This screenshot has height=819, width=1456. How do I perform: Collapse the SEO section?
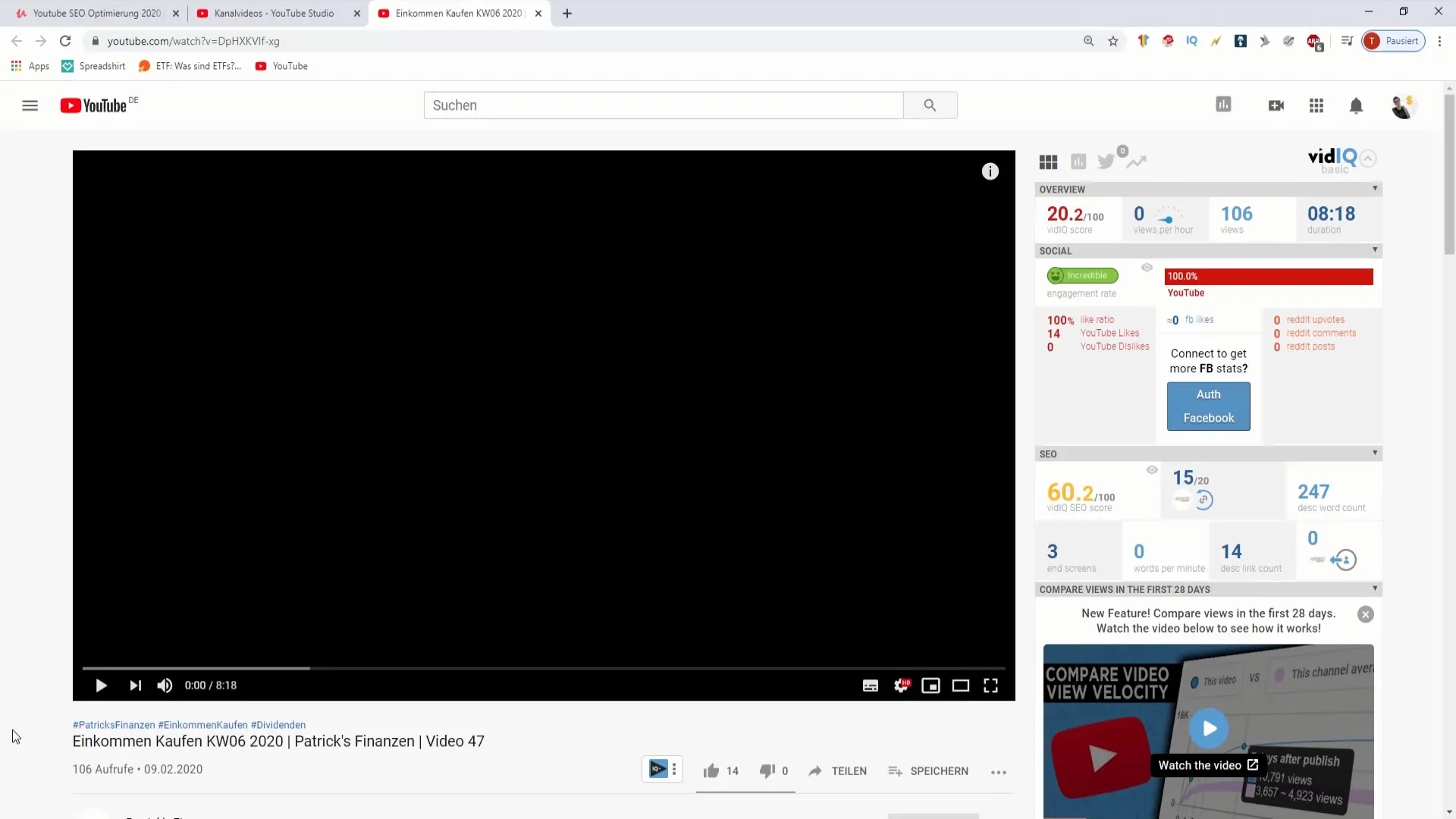tap(1374, 453)
